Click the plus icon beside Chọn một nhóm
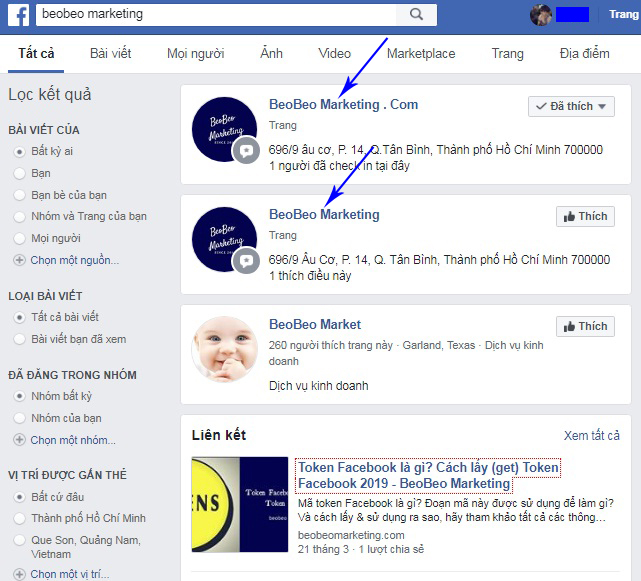The width and height of the screenshot is (641, 581). [19, 440]
